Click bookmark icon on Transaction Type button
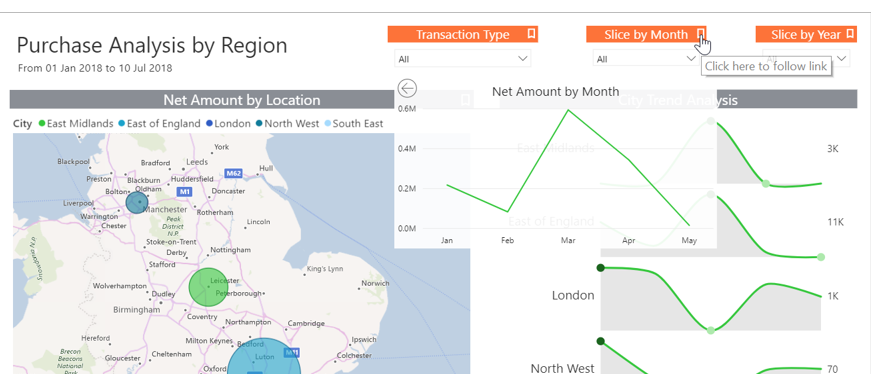Viewport: 891px width, 374px height. pos(531,34)
